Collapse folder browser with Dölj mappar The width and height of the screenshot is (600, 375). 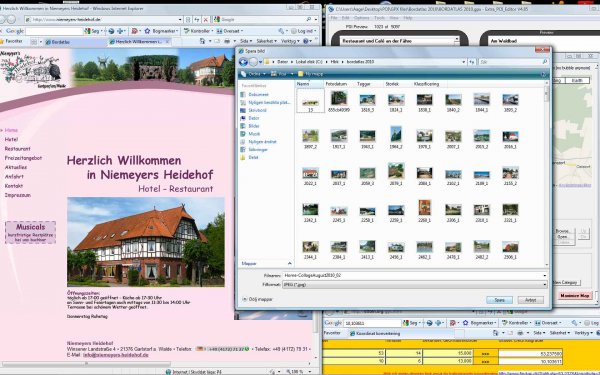pos(258,299)
